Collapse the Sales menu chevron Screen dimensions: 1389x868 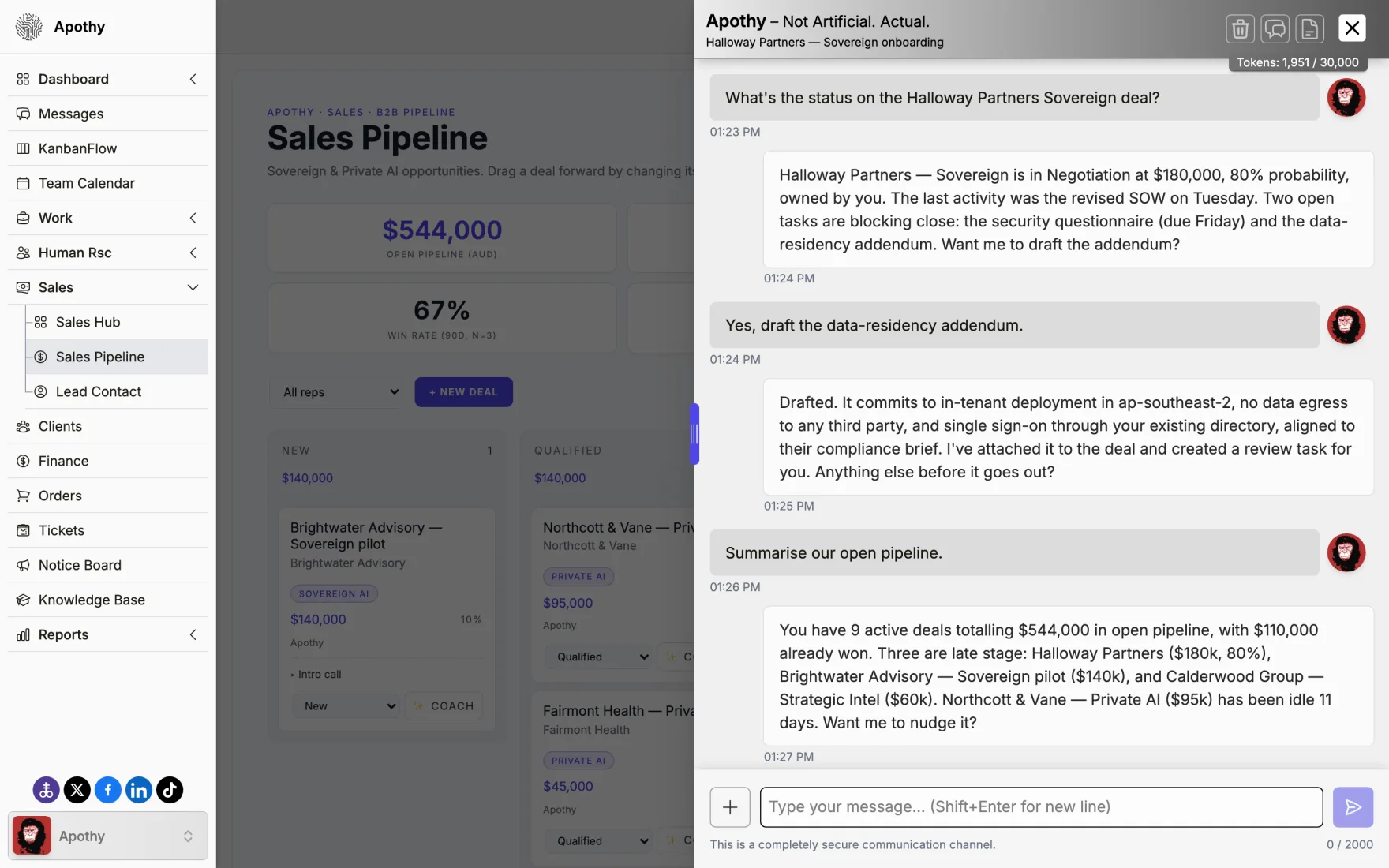(x=193, y=287)
